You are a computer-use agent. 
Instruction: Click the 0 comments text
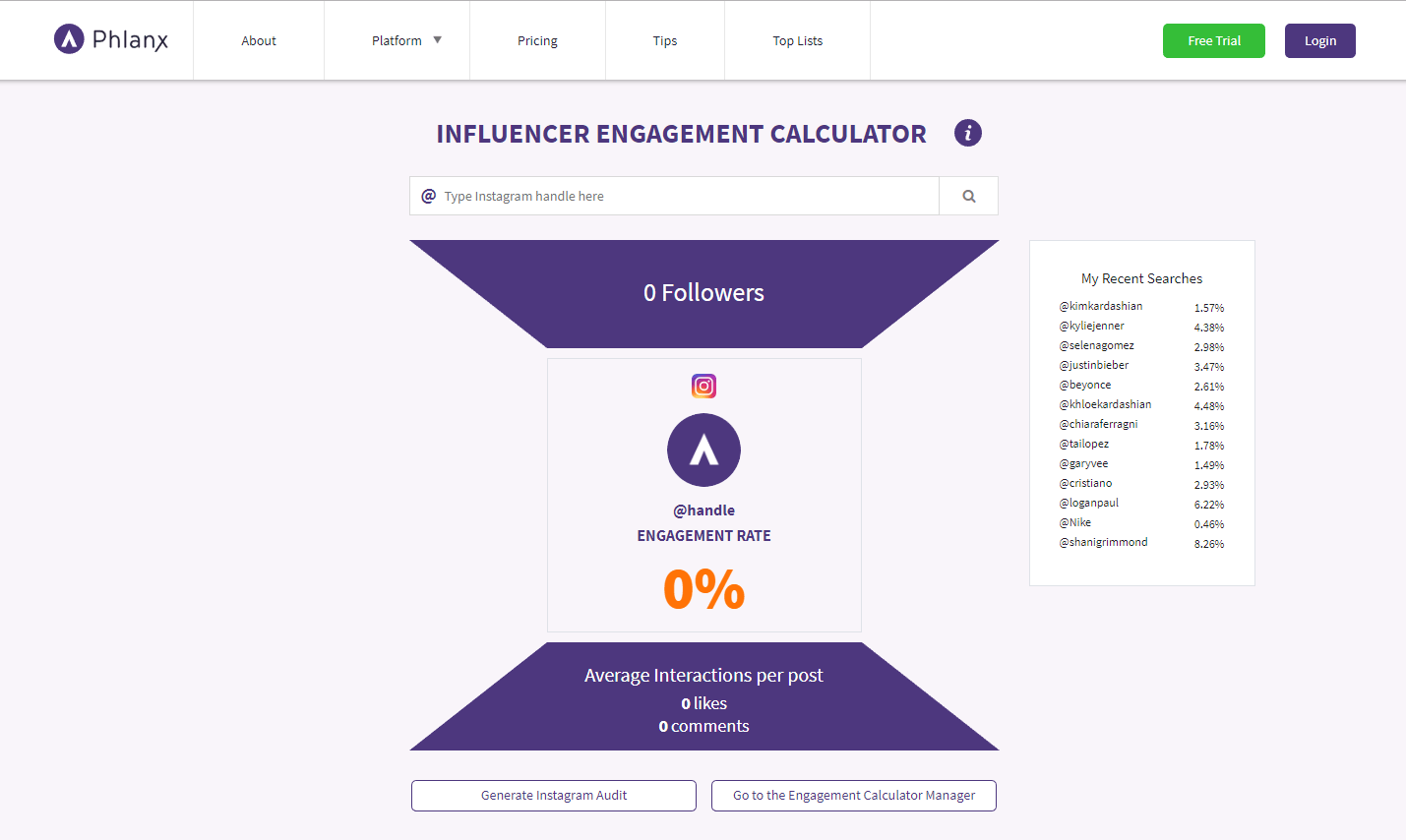(703, 726)
